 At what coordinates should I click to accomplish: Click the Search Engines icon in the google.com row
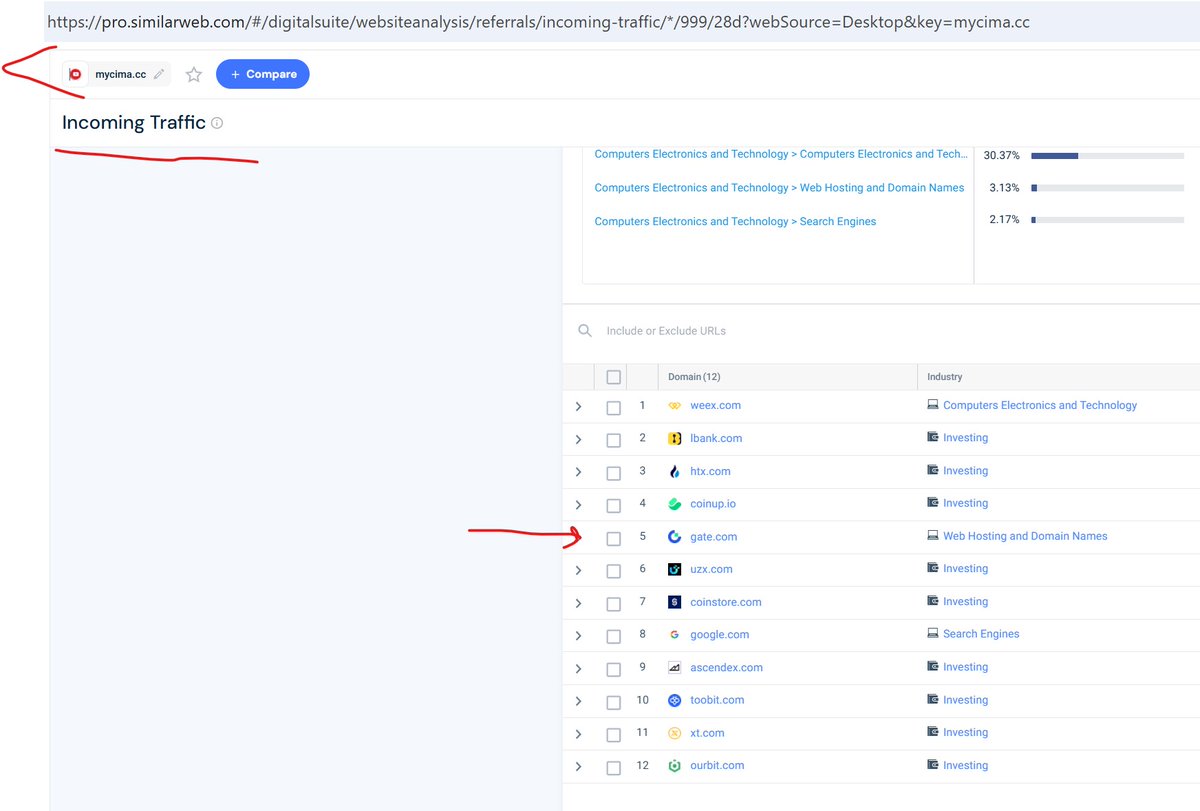933,634
